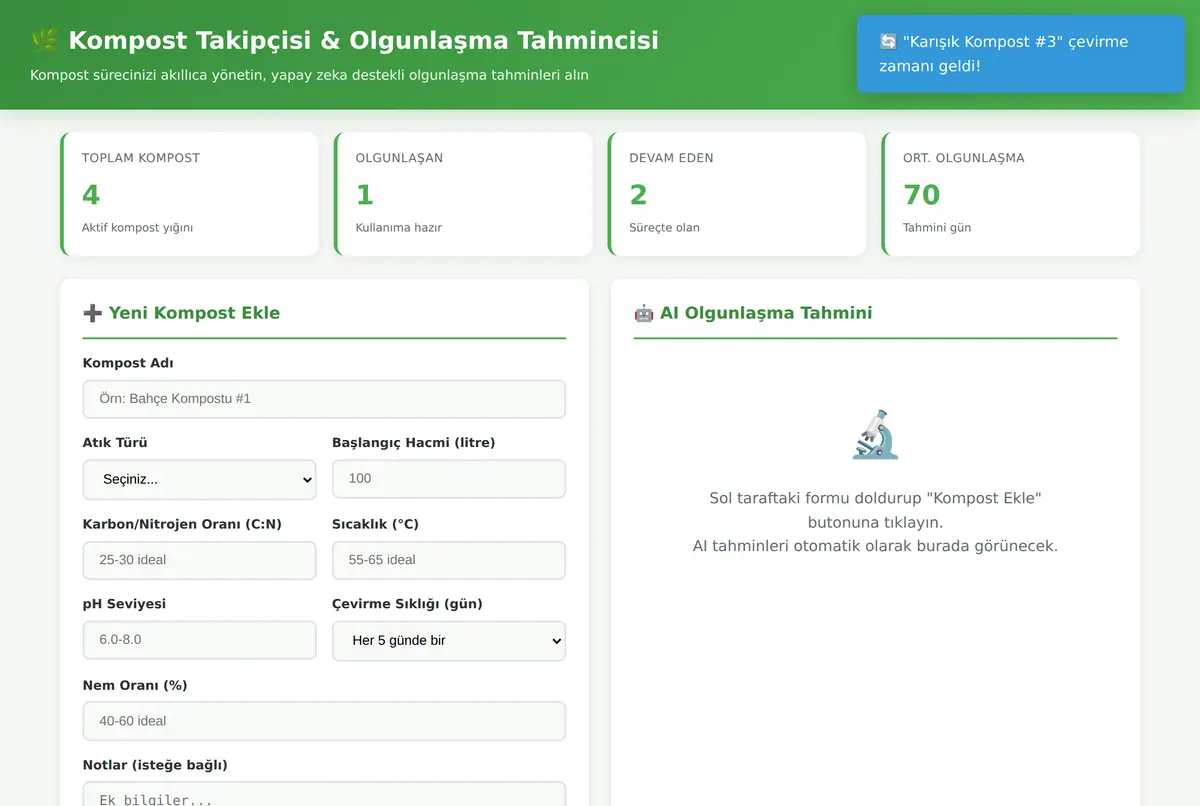1200x806 pixels.
Task: Click the microscope icon in the AI panel
Action: coord(875,434)
